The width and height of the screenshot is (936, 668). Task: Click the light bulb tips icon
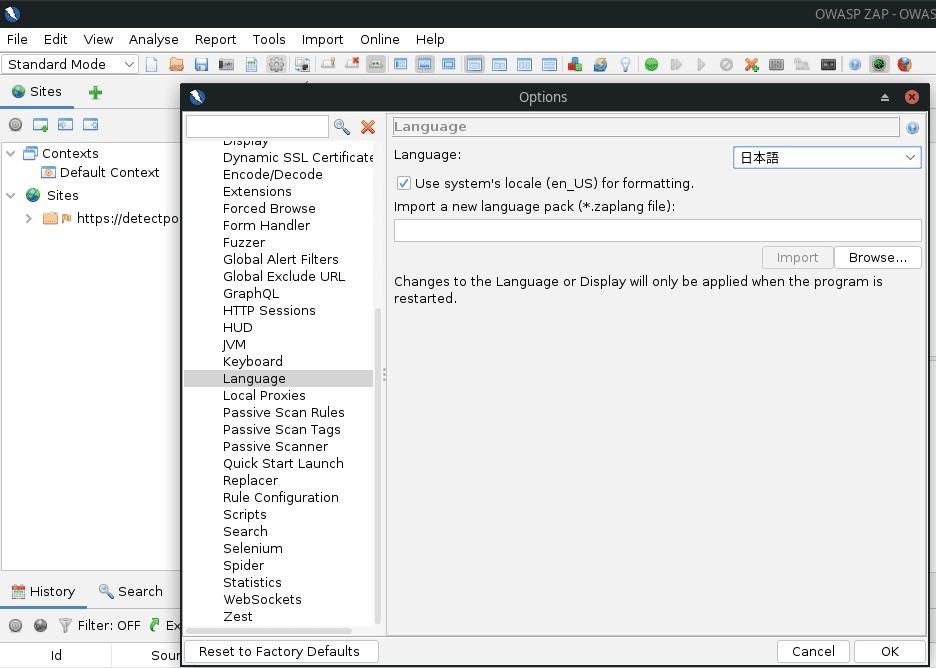click(x=625, y=64)
